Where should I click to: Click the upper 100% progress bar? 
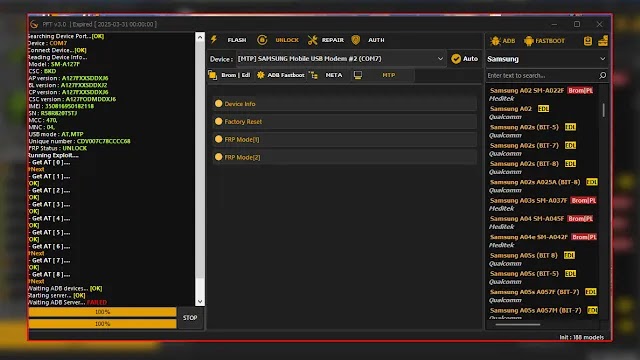click(102, 312)
